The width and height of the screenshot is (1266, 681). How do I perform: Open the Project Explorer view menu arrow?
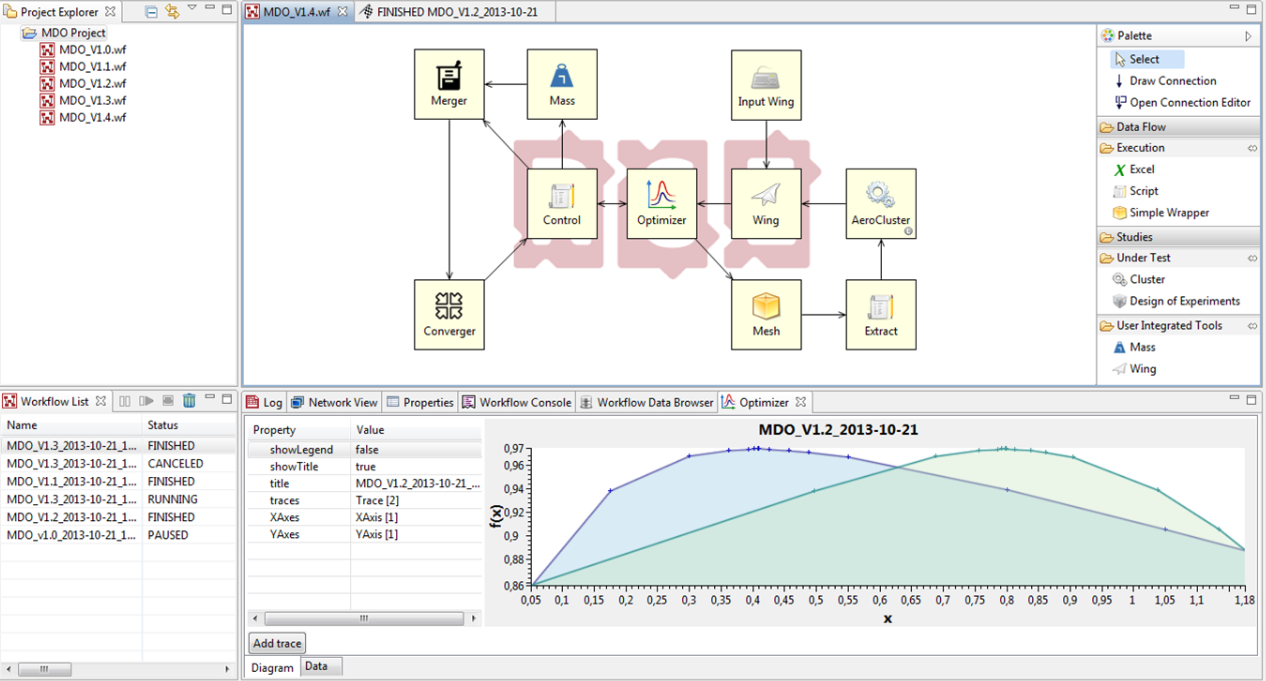[x=192, y=10]
